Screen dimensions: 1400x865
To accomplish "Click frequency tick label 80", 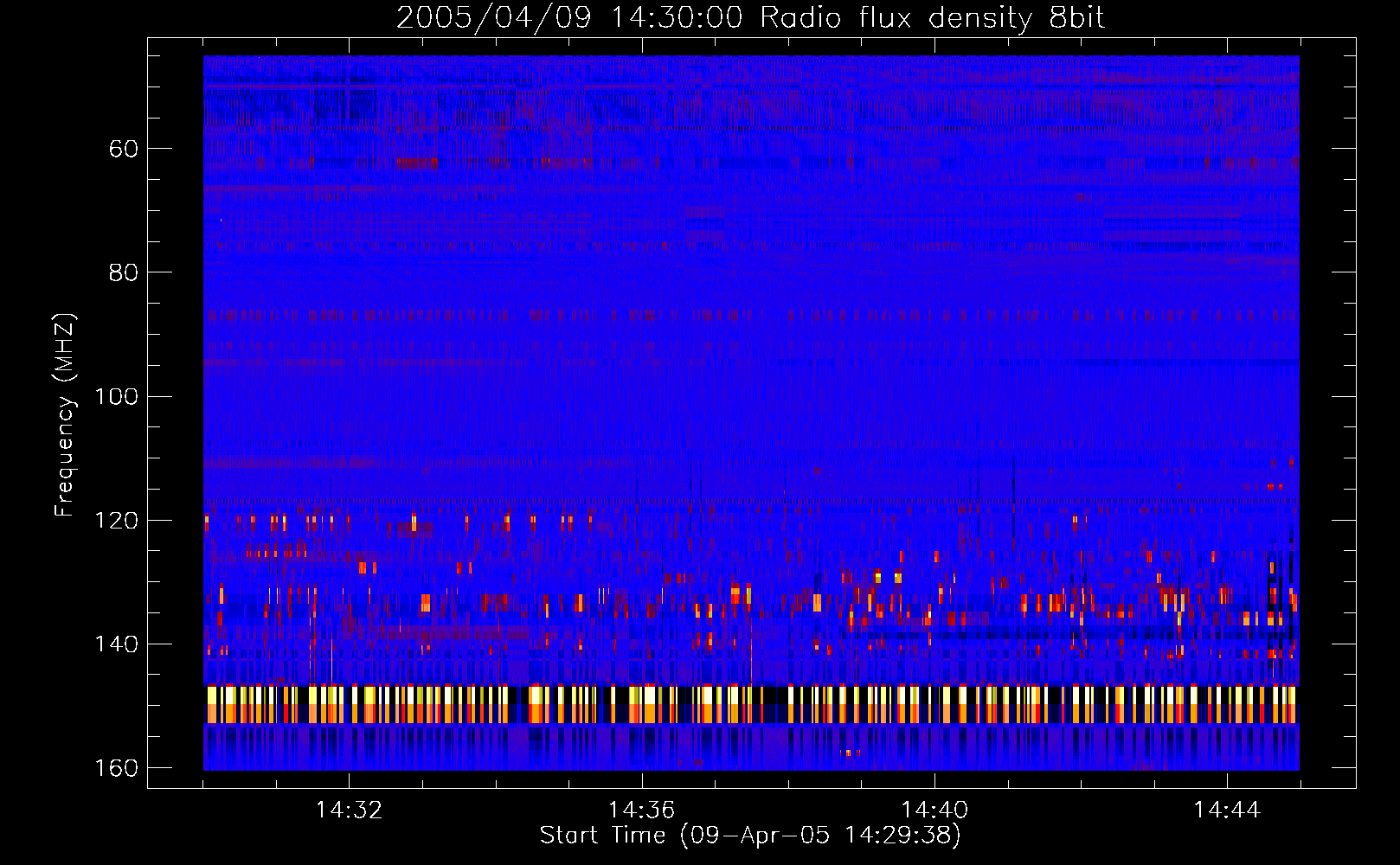I will (124, 272).
